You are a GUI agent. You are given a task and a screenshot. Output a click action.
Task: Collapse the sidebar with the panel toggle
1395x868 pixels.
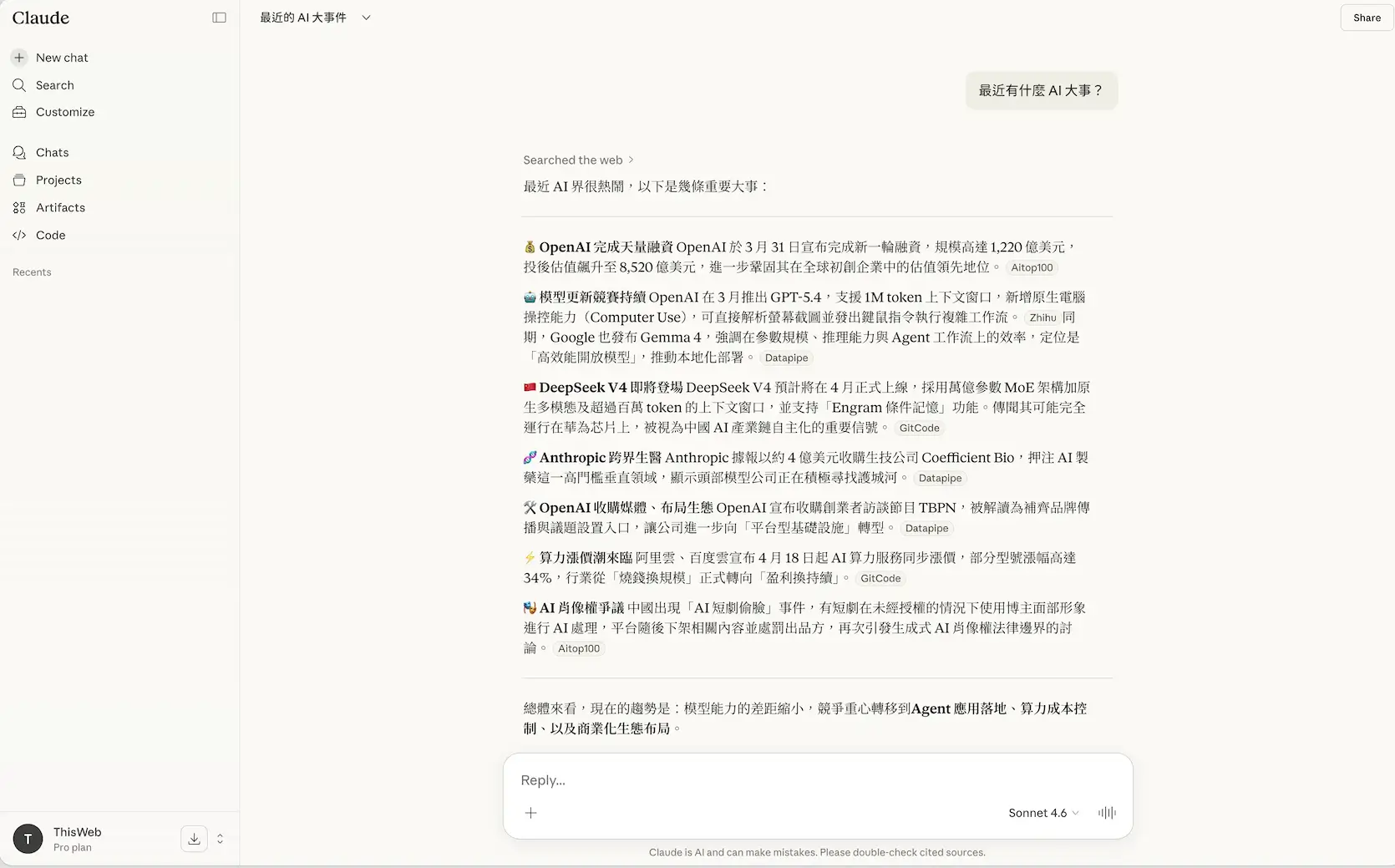[219, 18]
